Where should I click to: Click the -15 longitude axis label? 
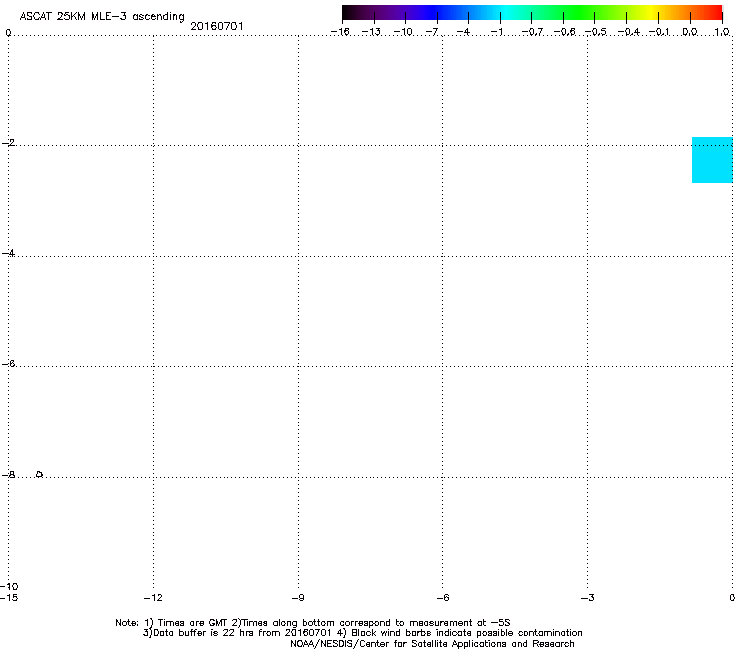click(9, 598)
